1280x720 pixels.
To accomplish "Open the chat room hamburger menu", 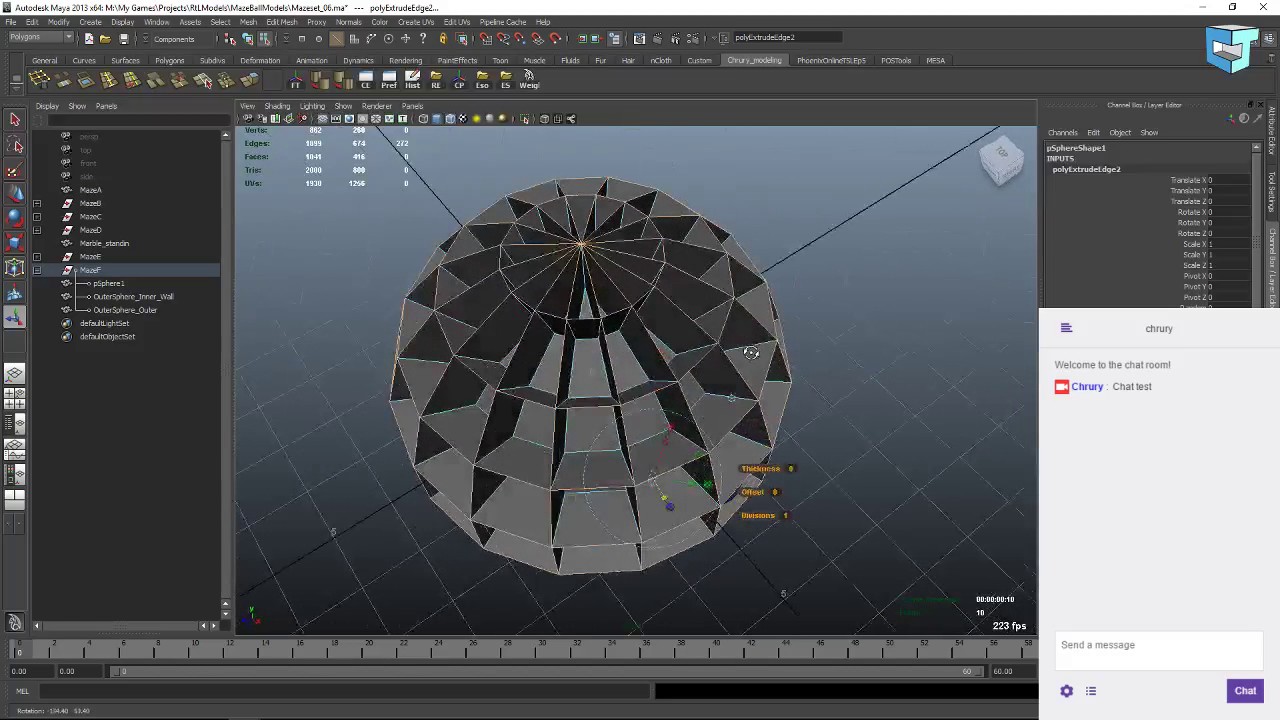I will pyautogui.click(x=1066, y=328).
